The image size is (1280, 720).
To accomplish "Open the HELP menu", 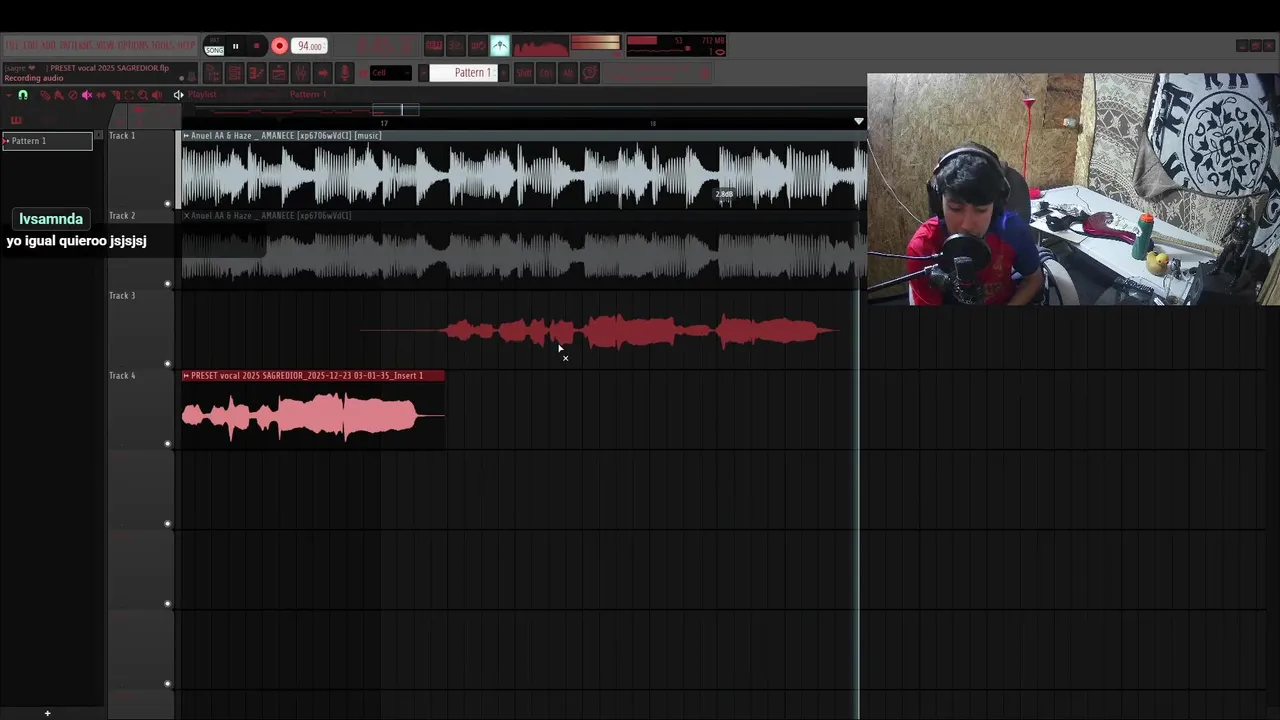I will (186, 45).
